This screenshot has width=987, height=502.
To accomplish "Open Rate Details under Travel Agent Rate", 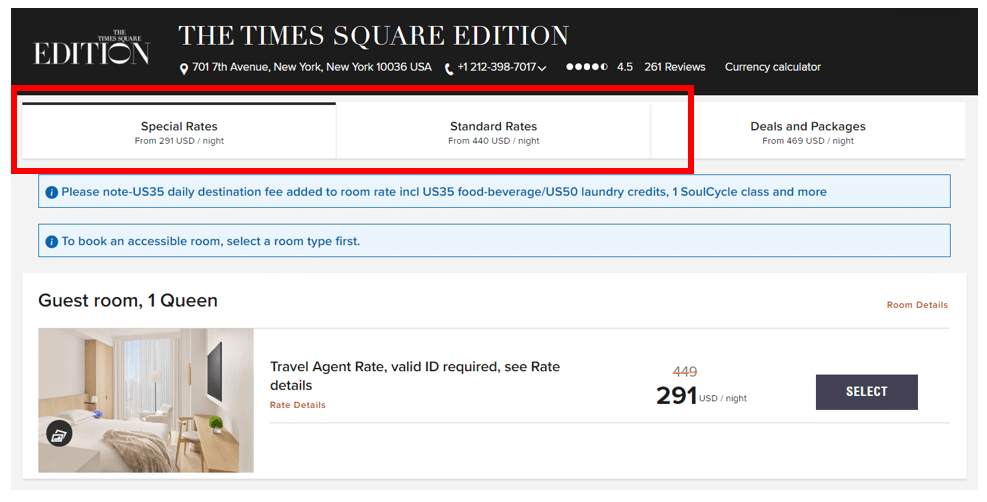I will tap(297, 405).
